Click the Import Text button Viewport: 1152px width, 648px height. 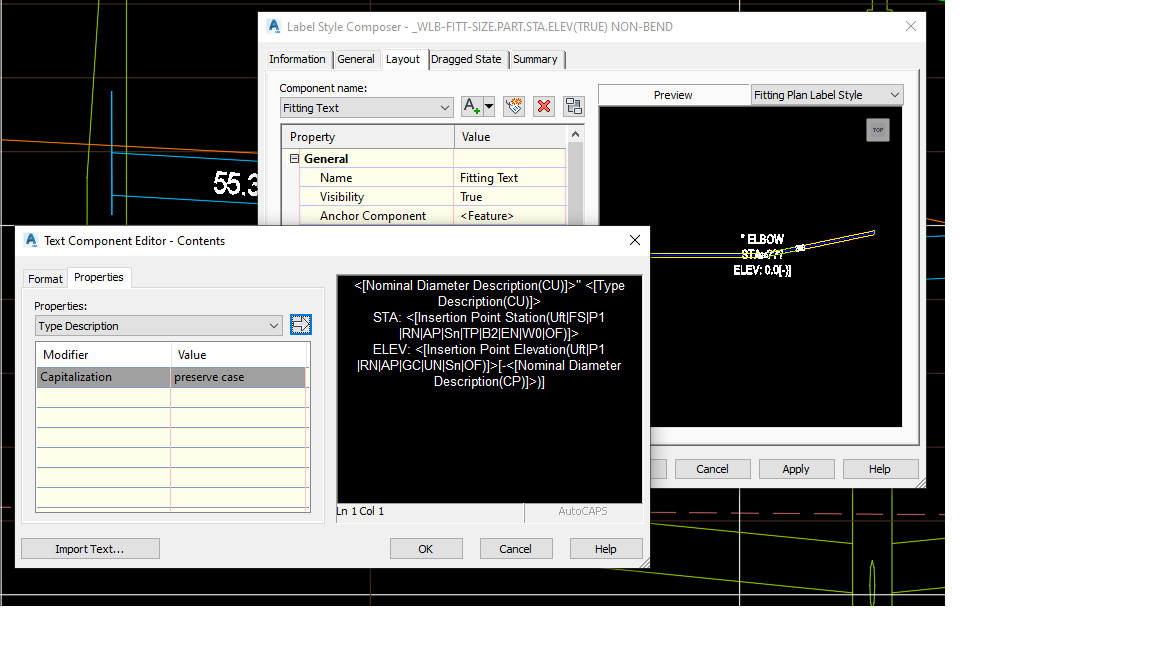click(x=90, y=549)
